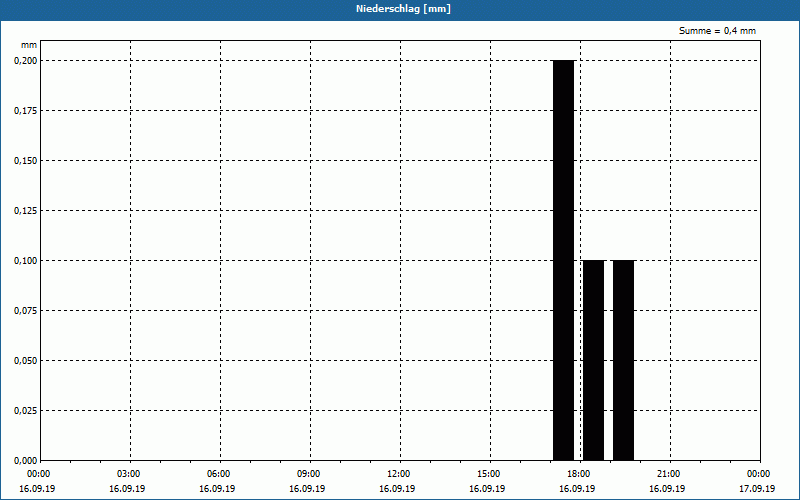Screen dimensions: 800x500
Task: Click the 0,125 y-axis label
Action: (26, 211)
